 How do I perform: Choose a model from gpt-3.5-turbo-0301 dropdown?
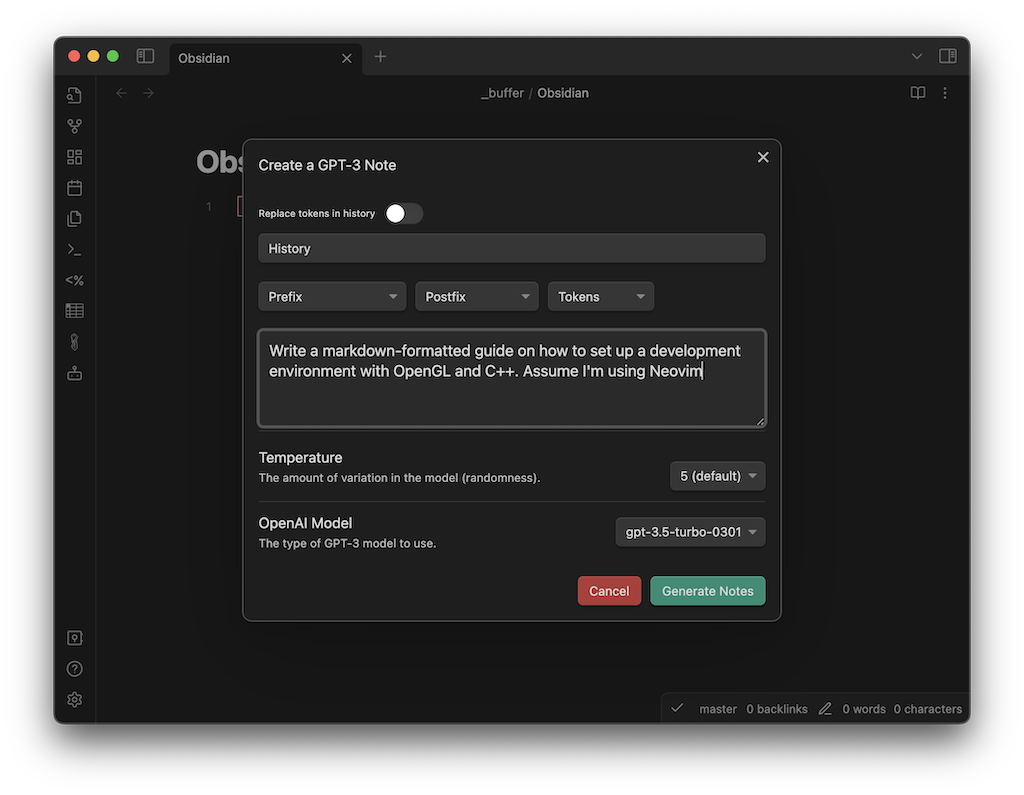690,532
